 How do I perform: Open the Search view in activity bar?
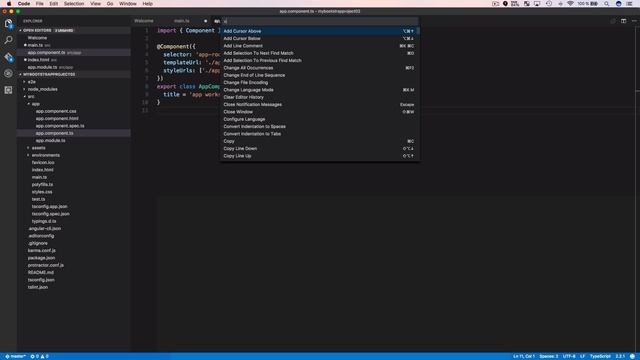pos(8,40)
